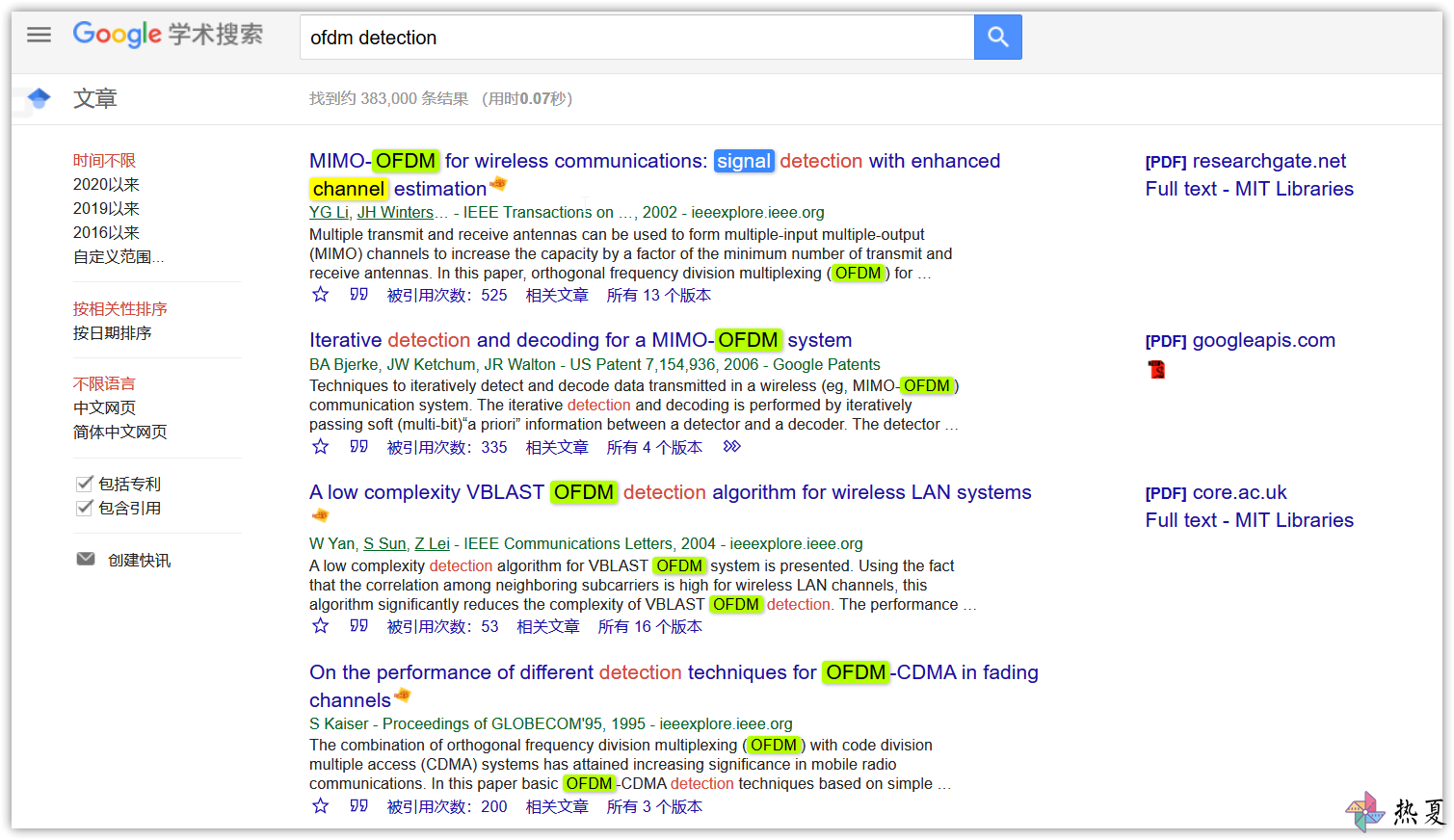This screenshot has width=1454, height=840.
Task: Filter results to 2019以来
Action: [106, 208]
